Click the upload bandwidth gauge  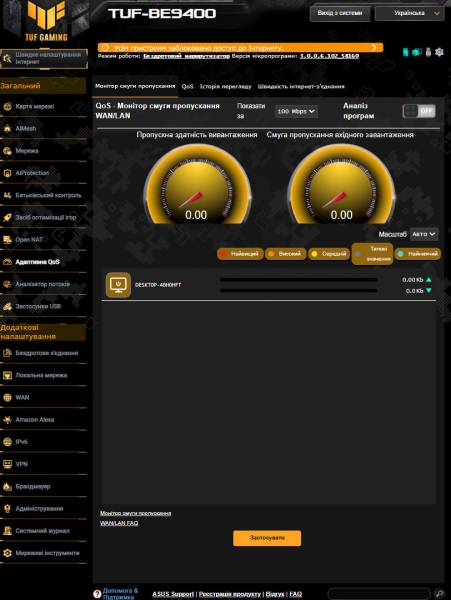[197, 185]
